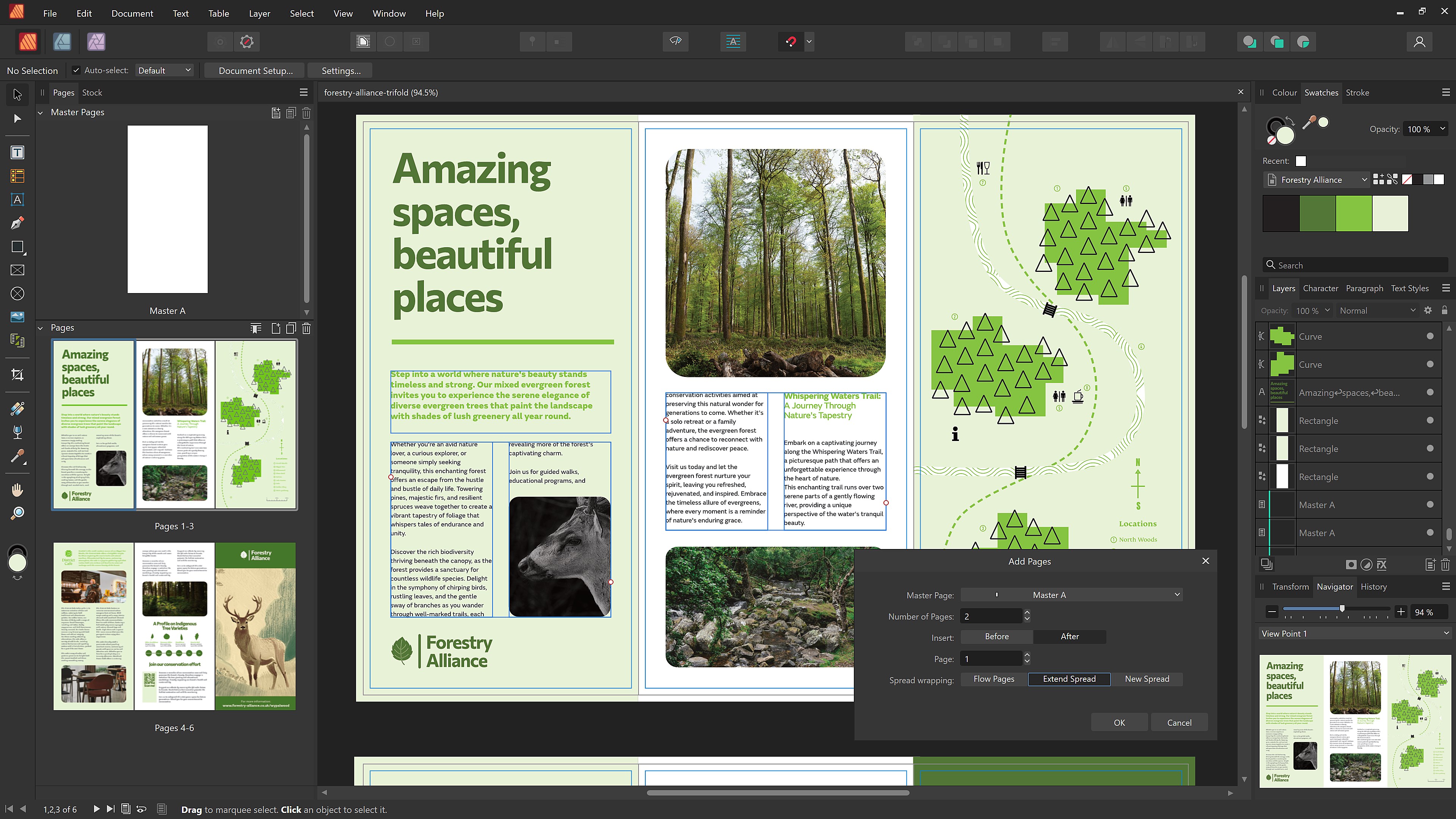Select the Zoom tool
This screenshot has width=1456, height=819.
pos(17,513)
